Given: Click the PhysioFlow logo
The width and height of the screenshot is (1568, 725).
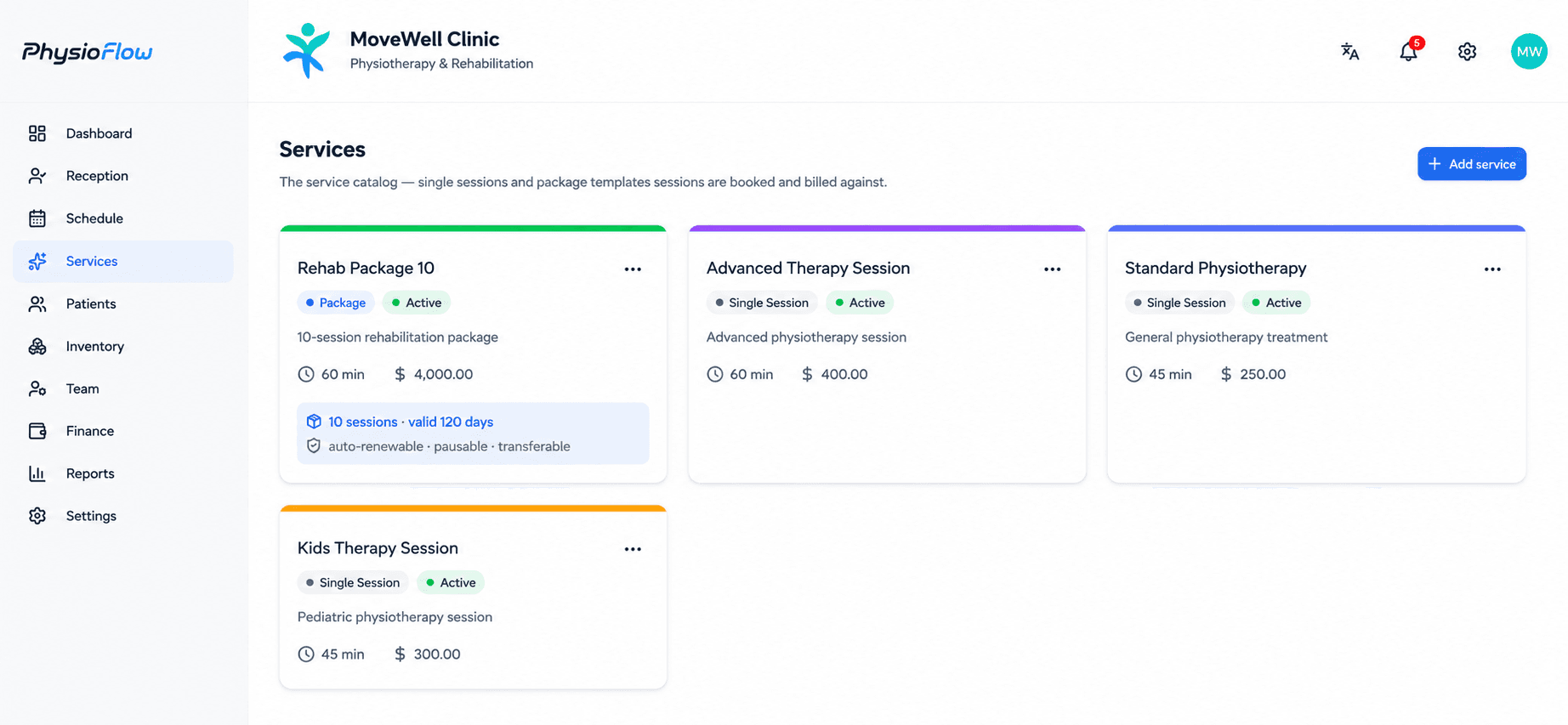Looking at the screenshot, I should pyautogui.click(x=87, y=53).
